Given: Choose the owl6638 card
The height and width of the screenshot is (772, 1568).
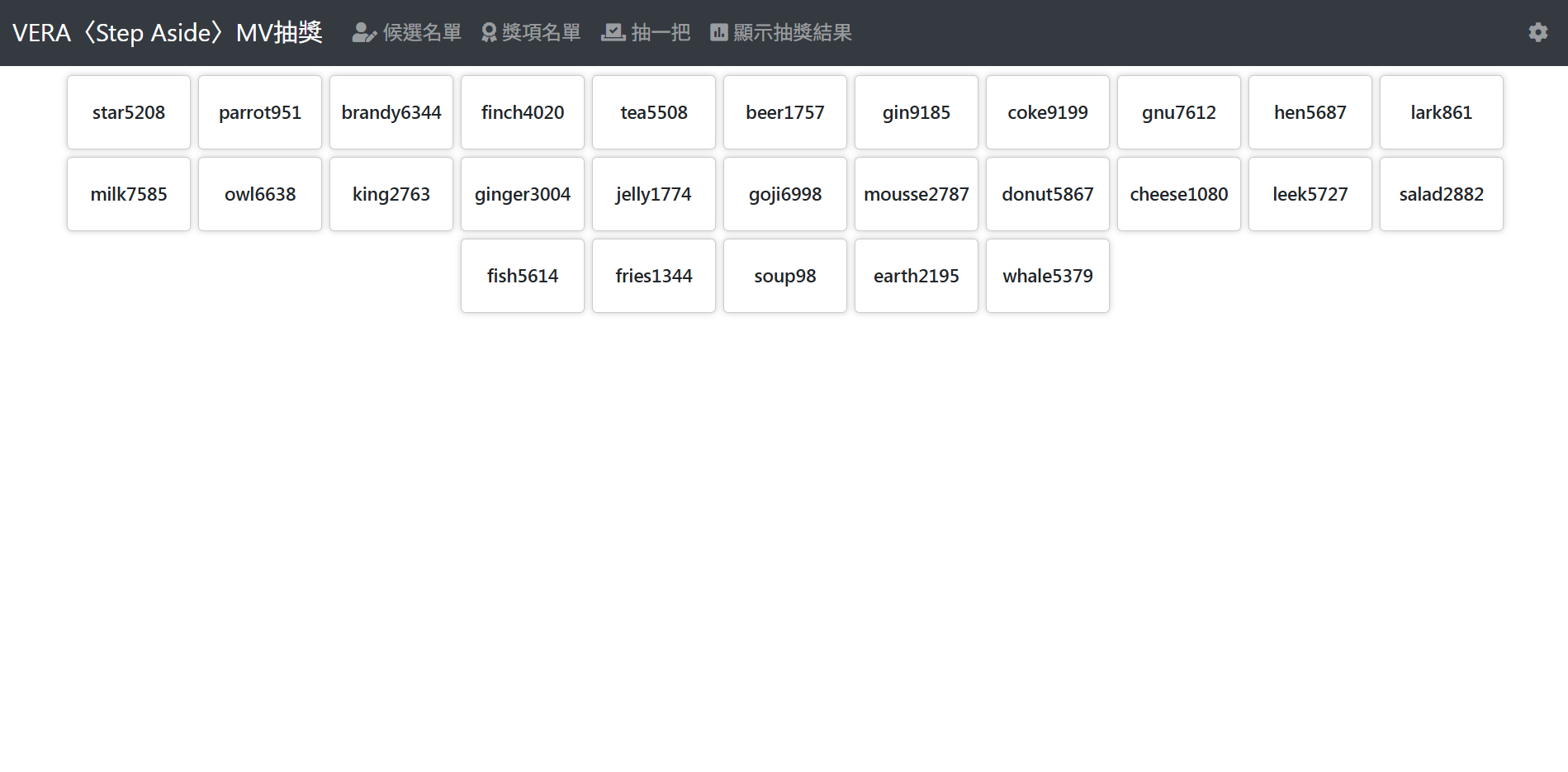Looking at the screenshot, I should [260, 194].
